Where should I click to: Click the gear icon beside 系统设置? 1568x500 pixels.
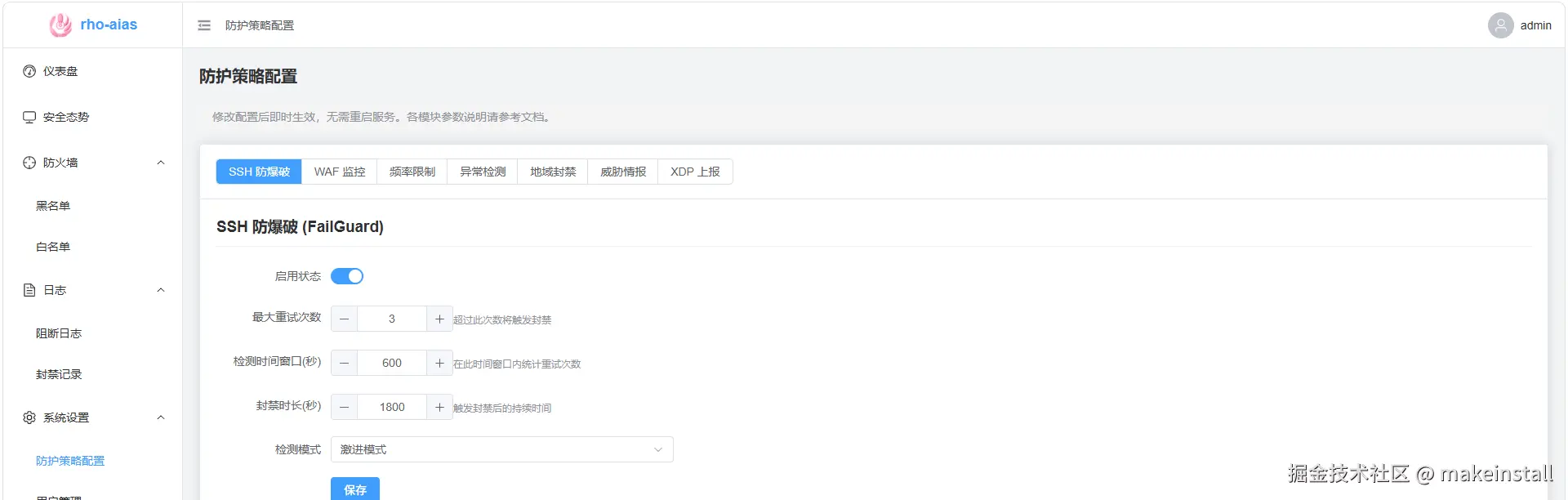click(29, 417)
